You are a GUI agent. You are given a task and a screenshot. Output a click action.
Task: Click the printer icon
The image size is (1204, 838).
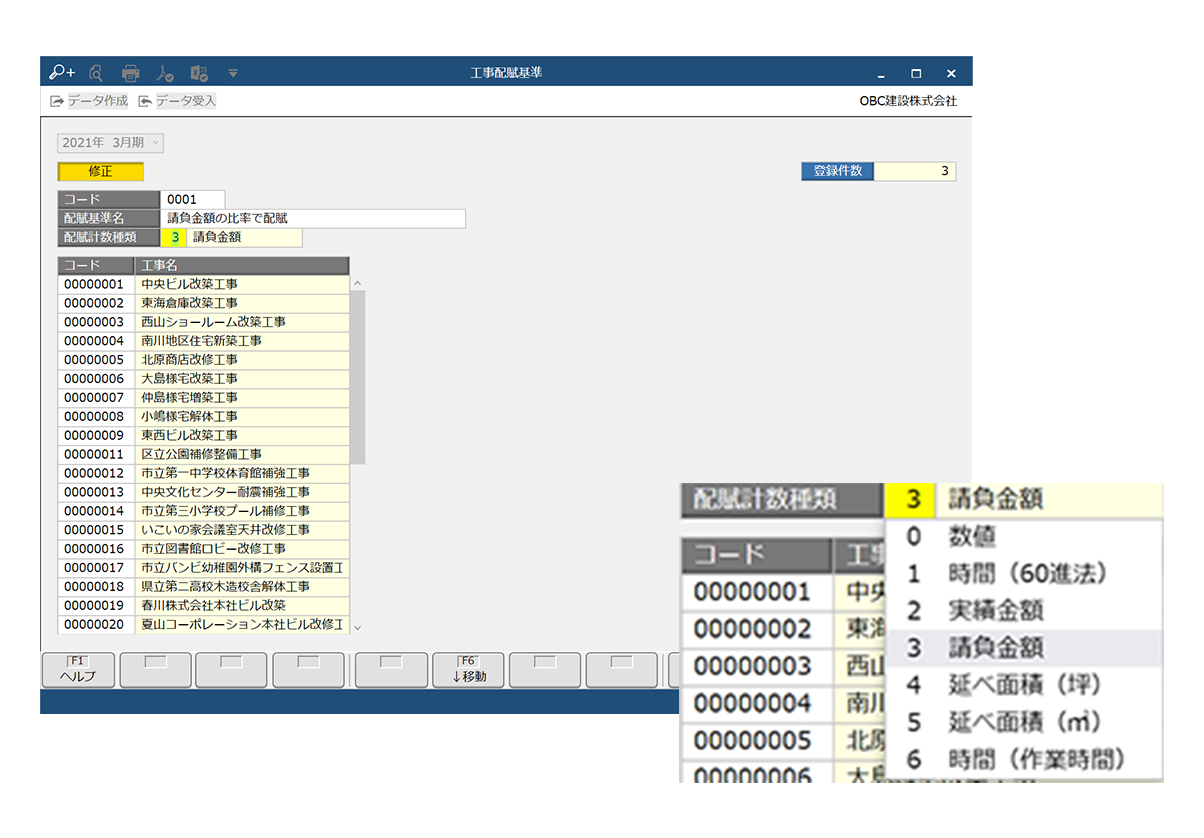pyautogui.click(x=130, y=72)
